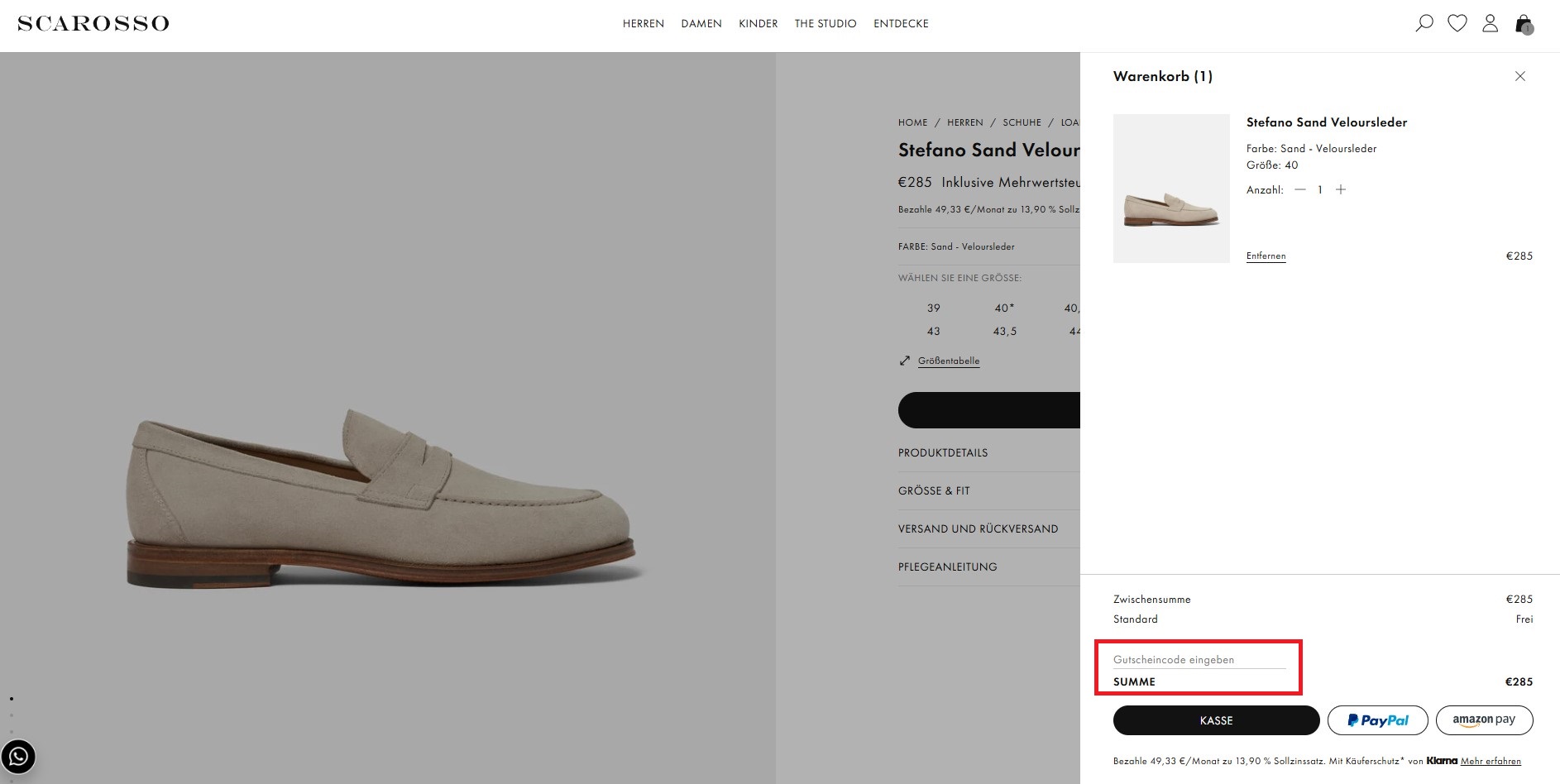Expand the PFLEGEANLEITUNG section
This screenshot has width=1560, height=784.
pyautogui.click(x=947, y=566)
